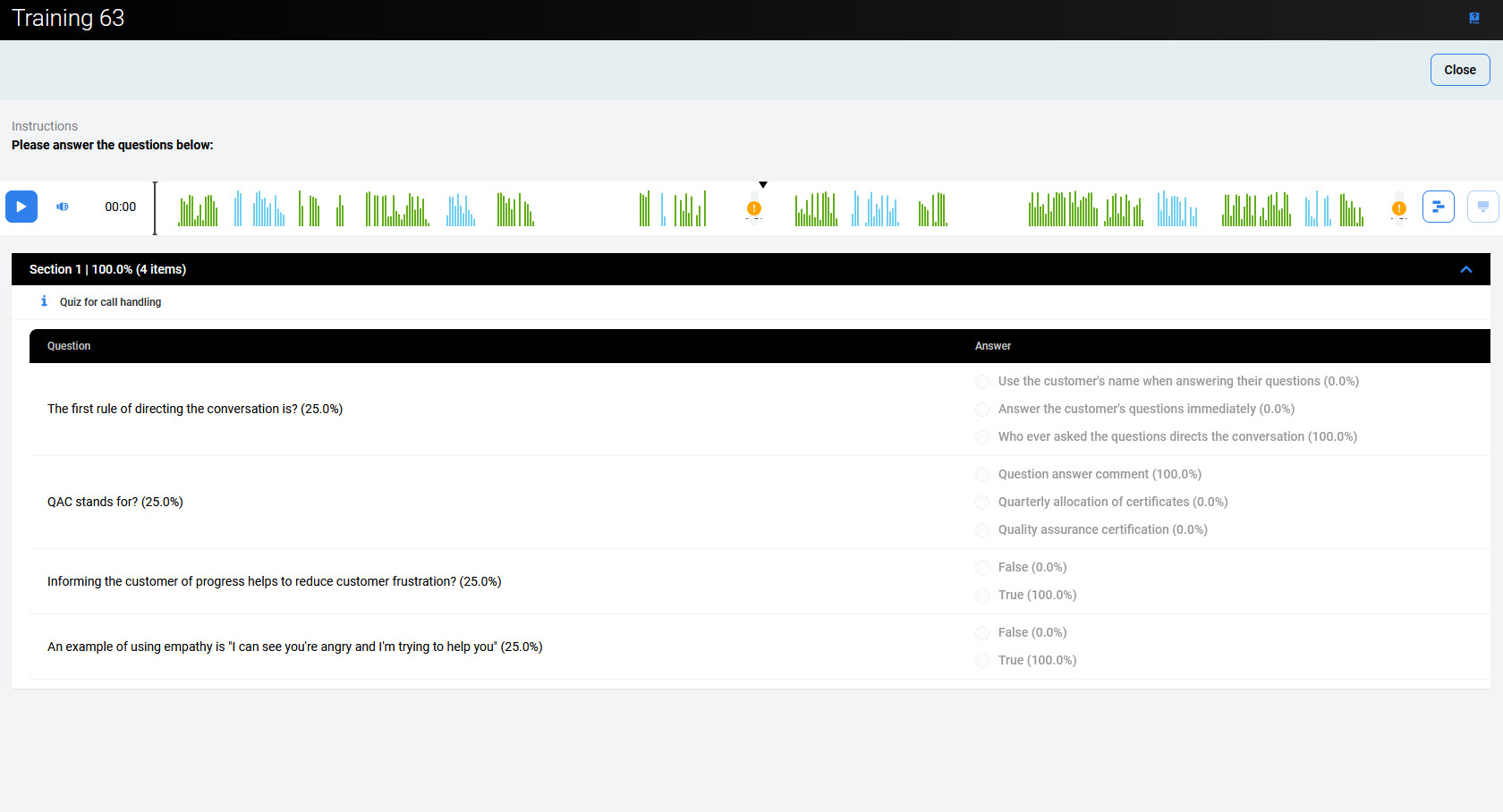Click the black playhead triangle marker

coord(763,185)
